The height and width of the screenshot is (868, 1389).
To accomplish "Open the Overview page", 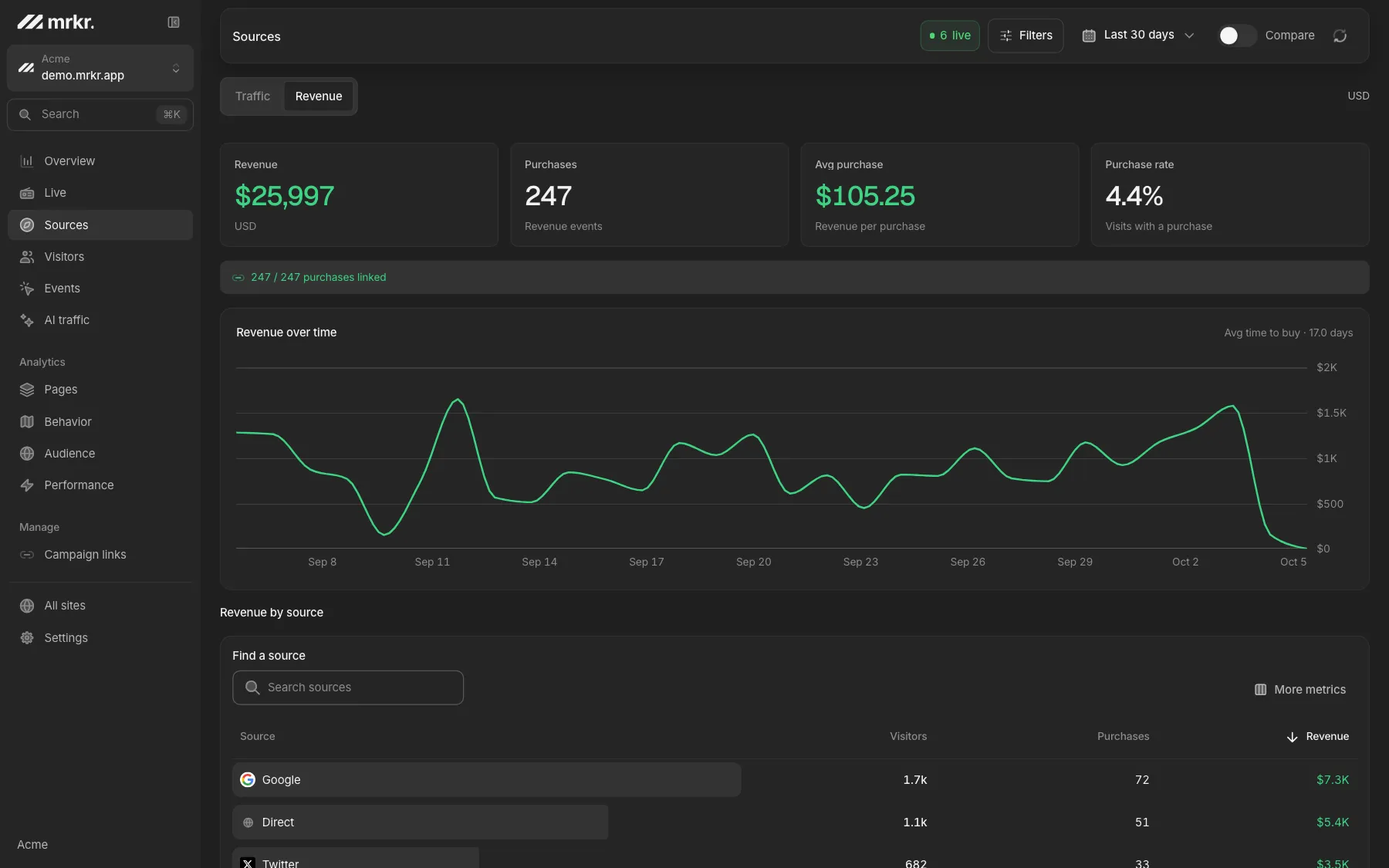I will click(100, 161).
